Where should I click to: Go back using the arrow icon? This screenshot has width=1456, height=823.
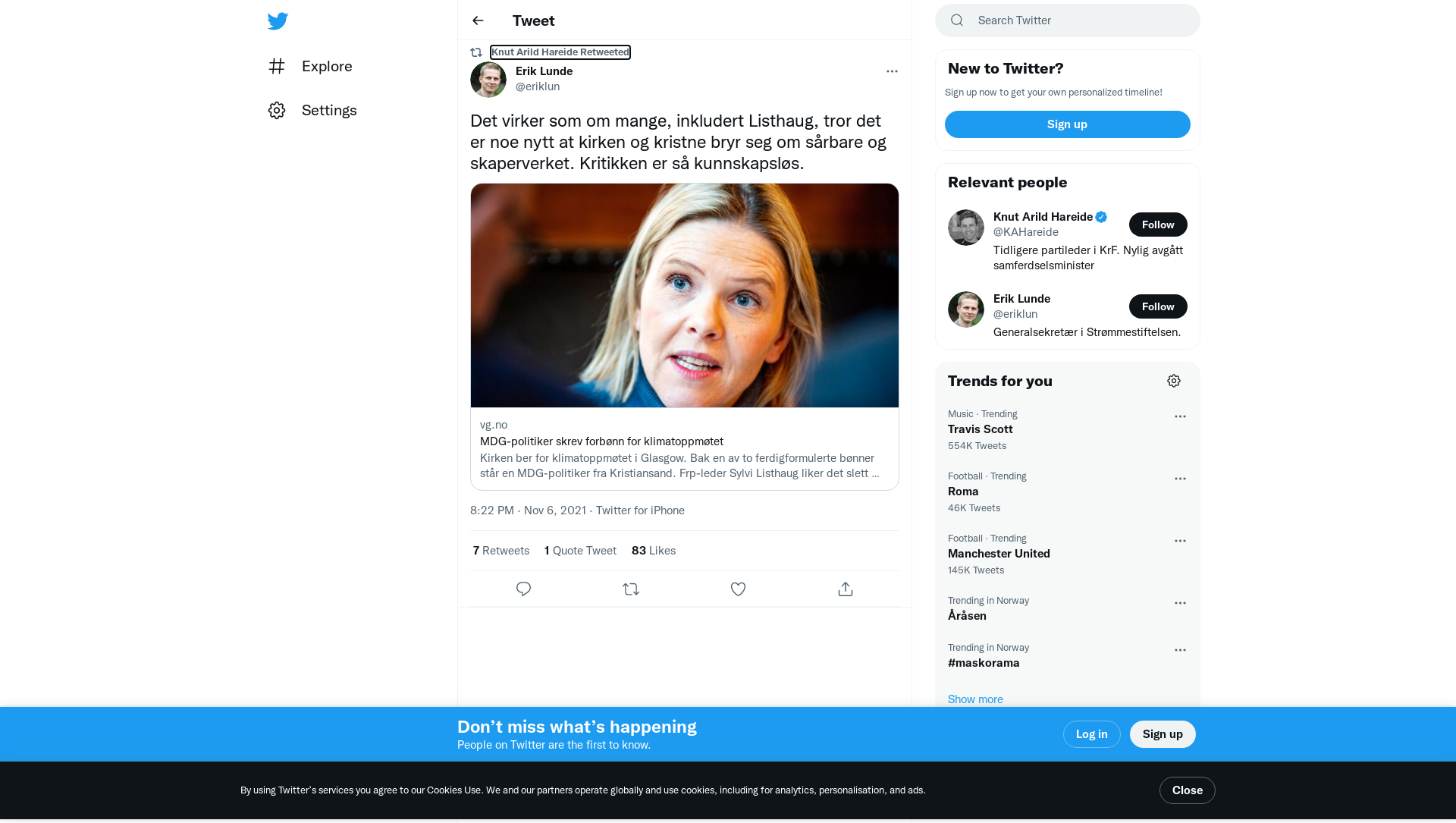click(x=478, y=20)
